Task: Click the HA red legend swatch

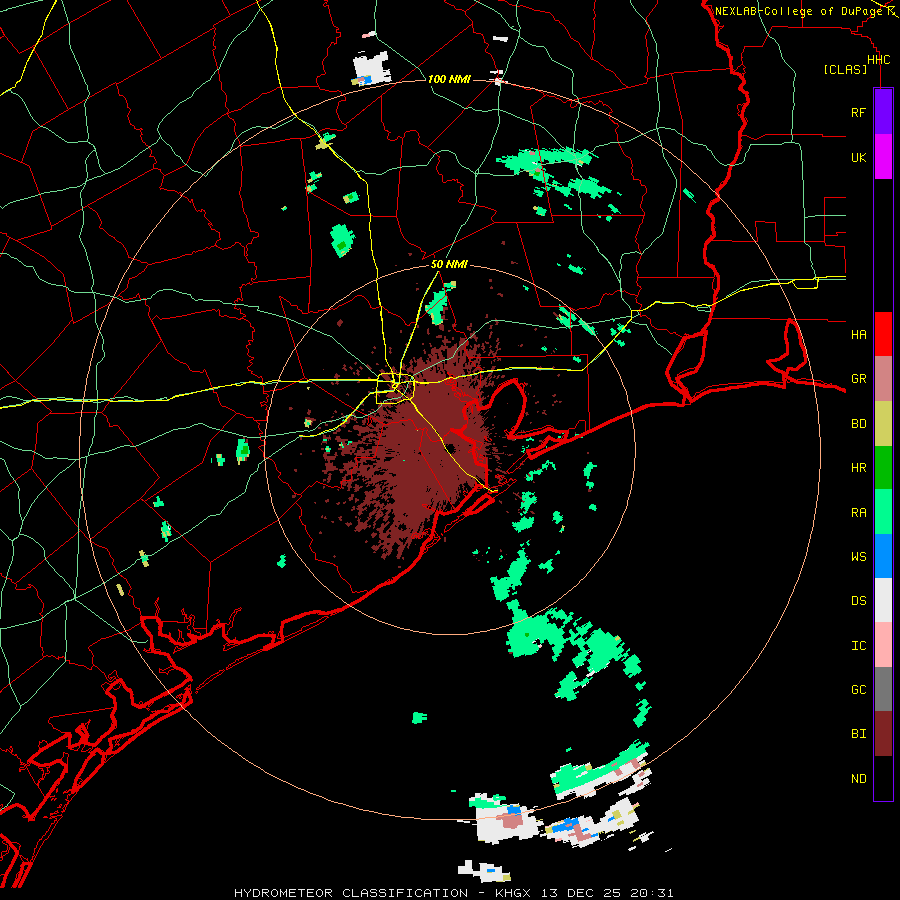Action: tap(883, 334)
